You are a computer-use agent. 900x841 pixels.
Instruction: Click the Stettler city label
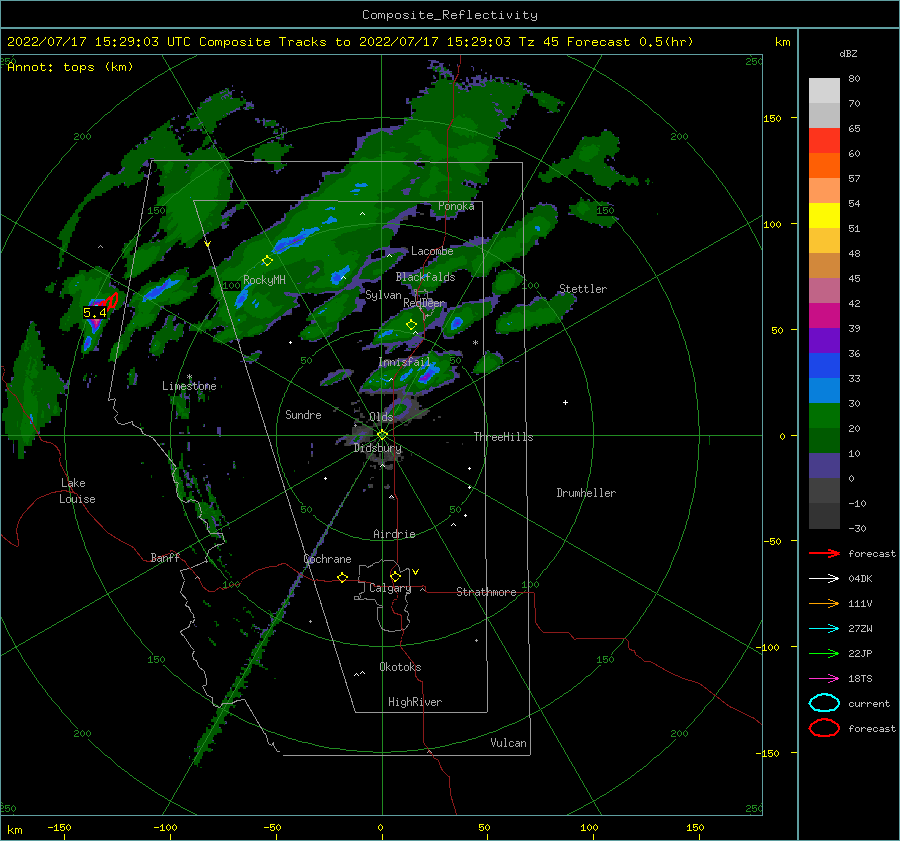583,289
